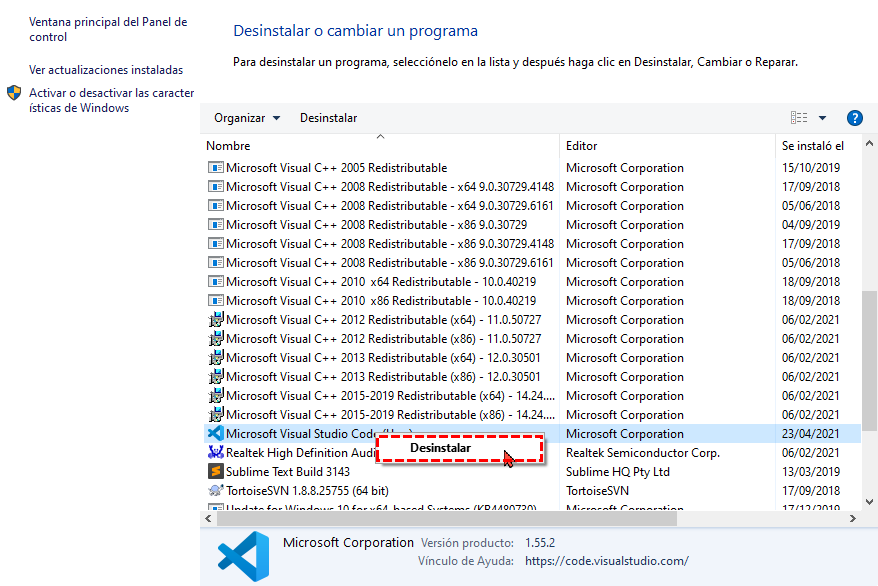Select Visual C++ 2010 x86 Redistributable entry
Image resolution: width=878 pixels, height=586 pixels.
(x=381, y=301)
